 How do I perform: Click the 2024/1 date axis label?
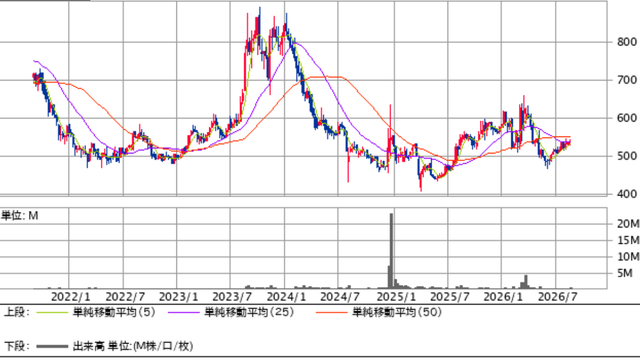[x=287, y=297]
